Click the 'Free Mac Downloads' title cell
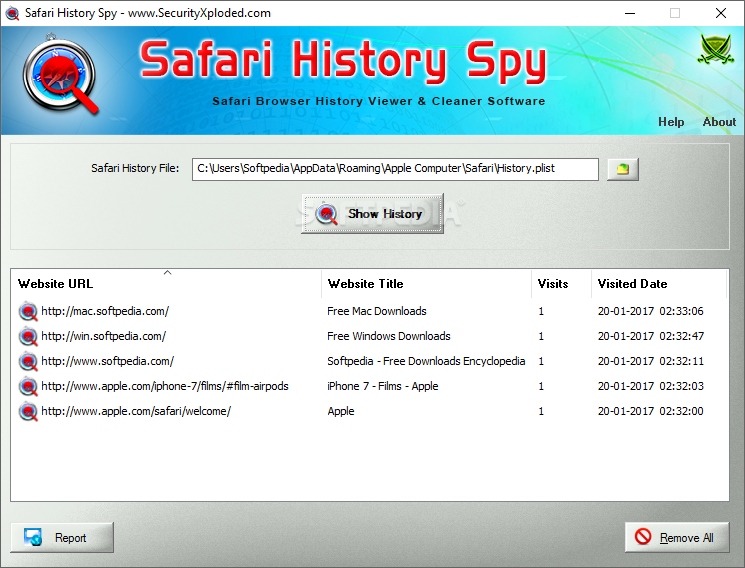745x568 pixels. (377, 311)
